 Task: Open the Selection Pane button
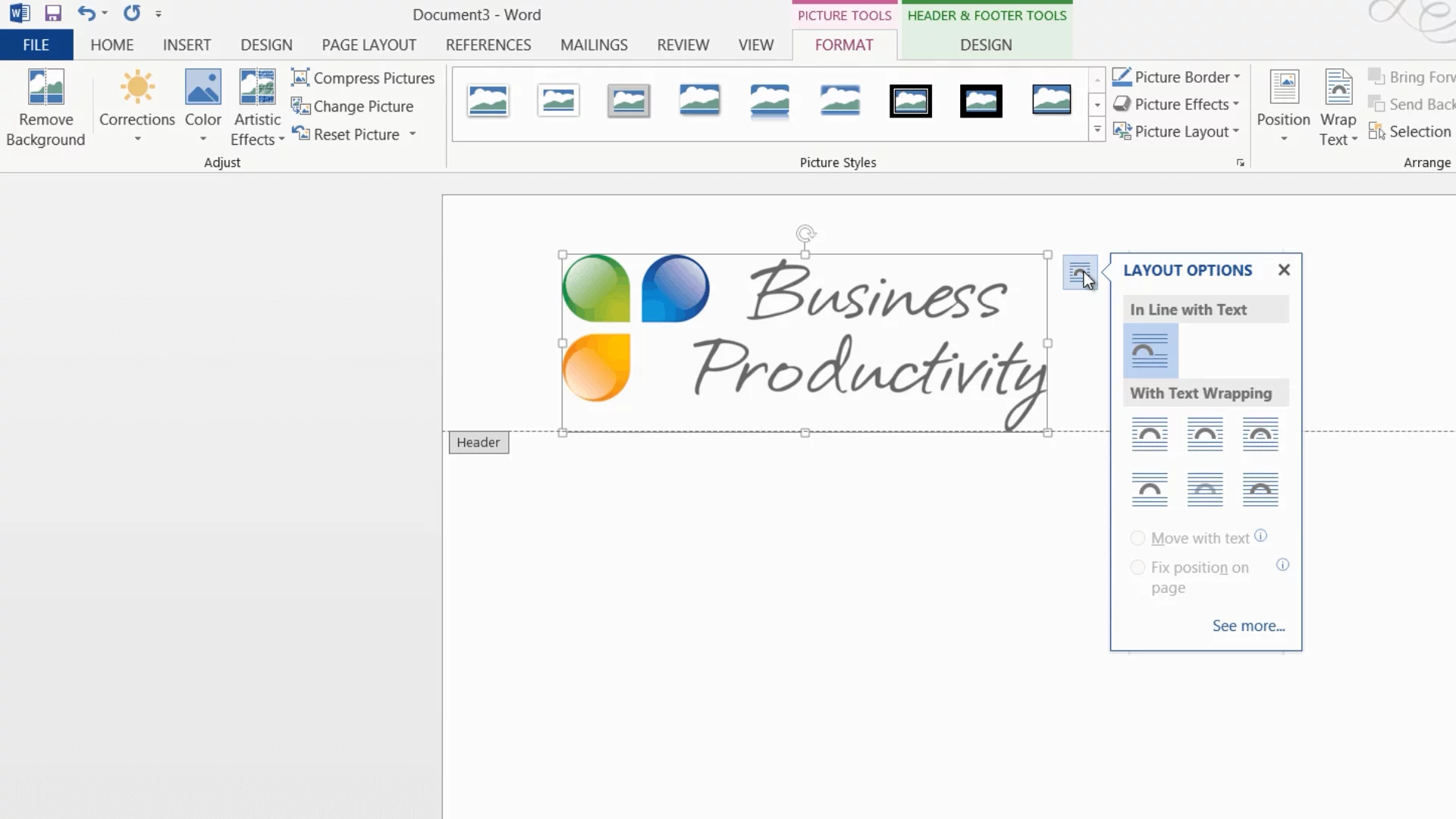[1410, 132]
